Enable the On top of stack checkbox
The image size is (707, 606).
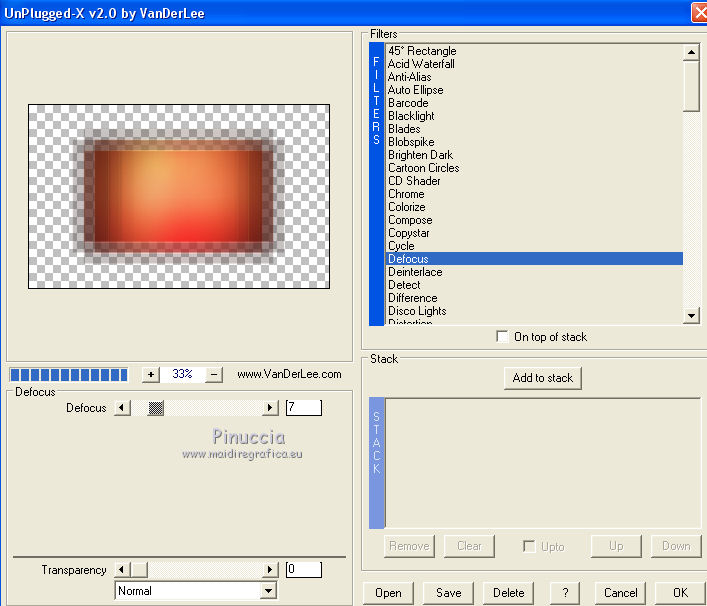pos(502,336)
